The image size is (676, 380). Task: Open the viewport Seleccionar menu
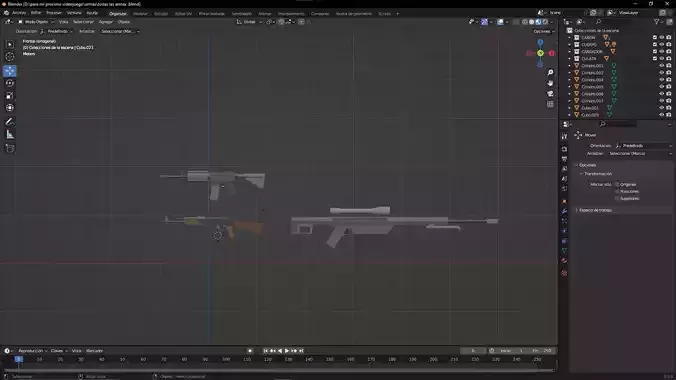coord(83,22)
